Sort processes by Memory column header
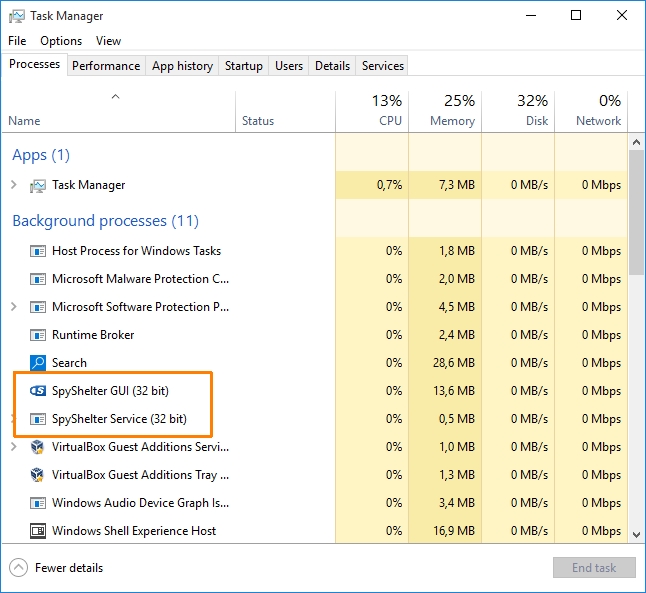The height and width of the screenshot is (593, 646). pyautogui.click(x=445, y=110)
